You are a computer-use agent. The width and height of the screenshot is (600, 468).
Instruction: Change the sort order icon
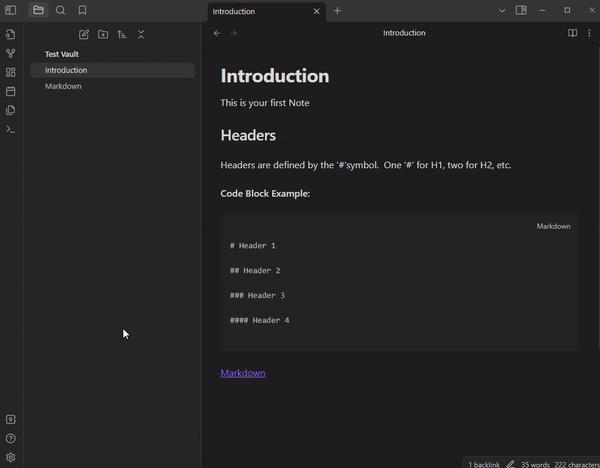point(122,34)
